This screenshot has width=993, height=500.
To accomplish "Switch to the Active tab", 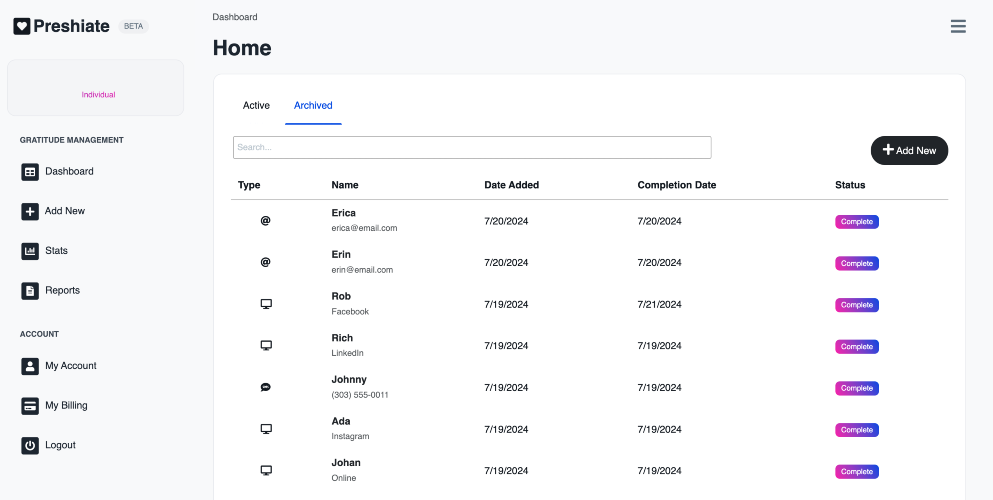I will tap(256, 106).
